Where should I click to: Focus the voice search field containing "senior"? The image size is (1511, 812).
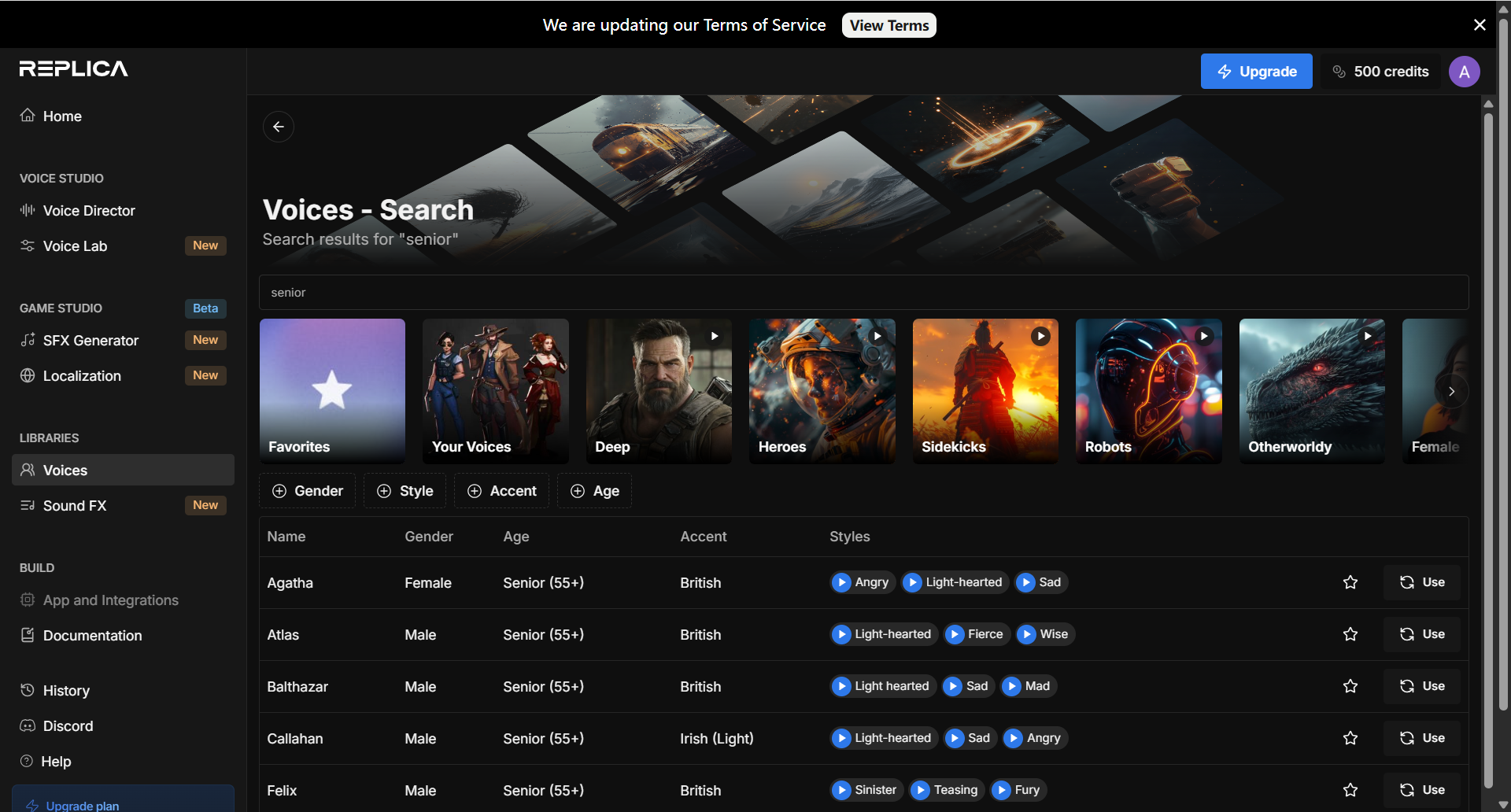tap(864, 293)
